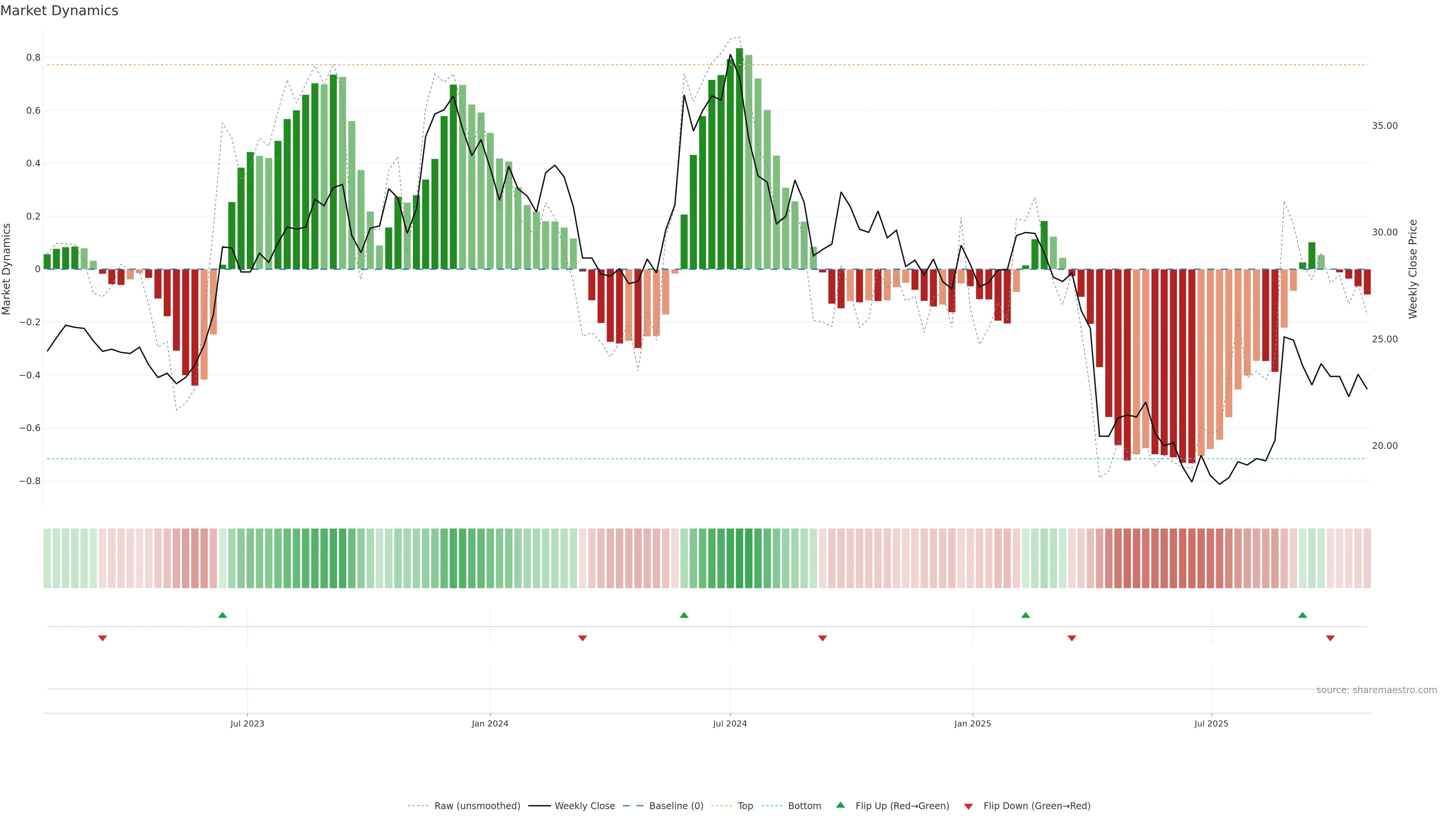This screenshot has height=819, width=1456.
Task: Click the Flip Up (Red→Green) legend item
Action: coord(902,806)
